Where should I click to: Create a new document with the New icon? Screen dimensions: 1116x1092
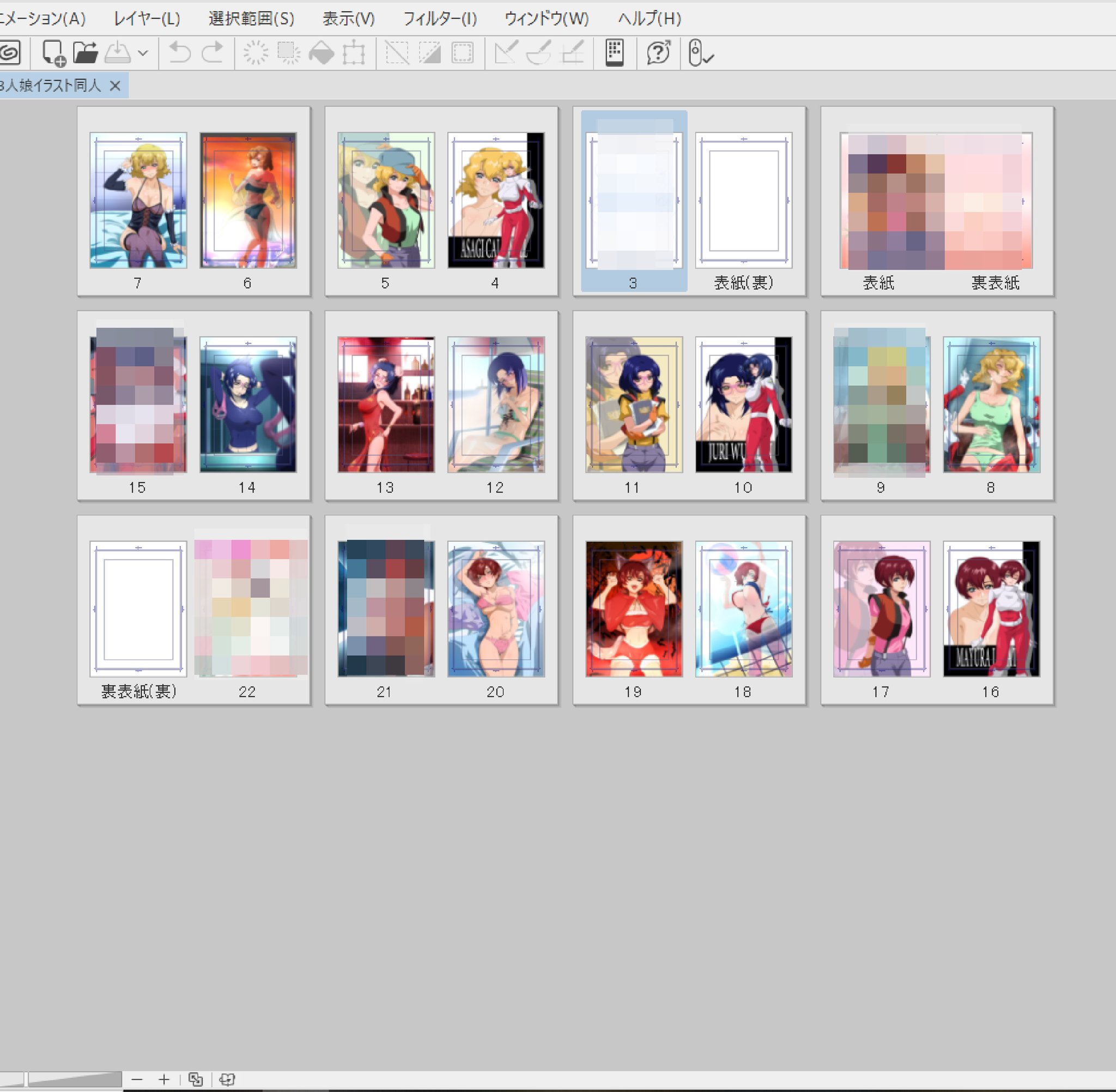coord(53,53)
